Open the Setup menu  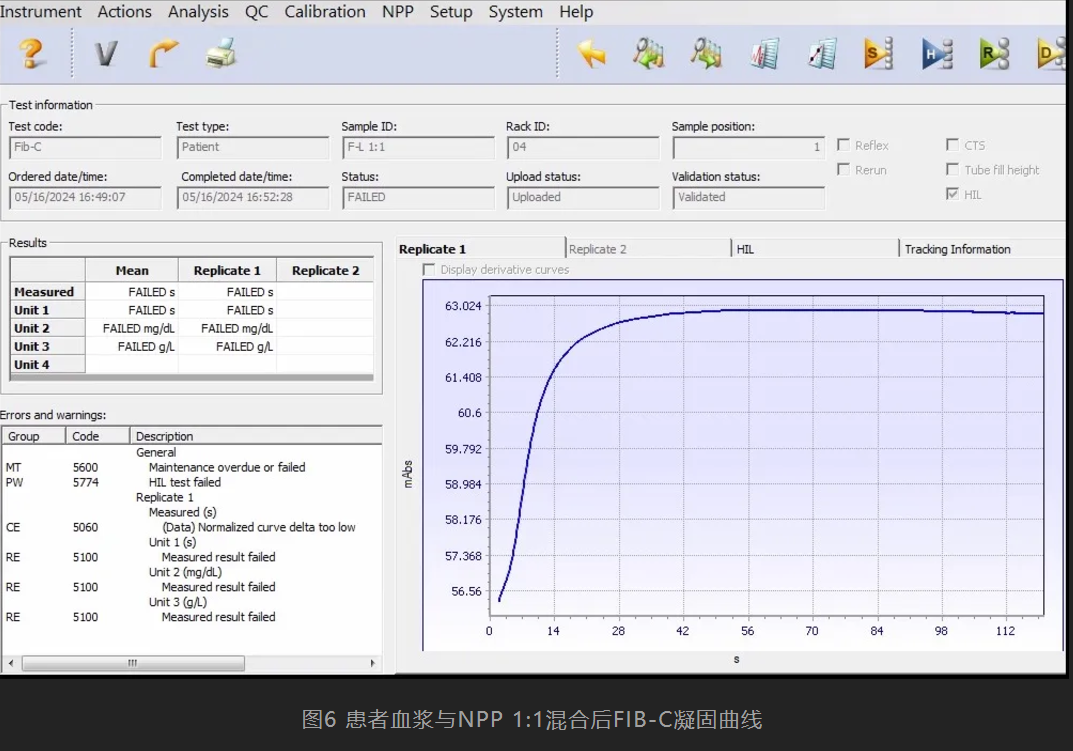tap(451, 12)
